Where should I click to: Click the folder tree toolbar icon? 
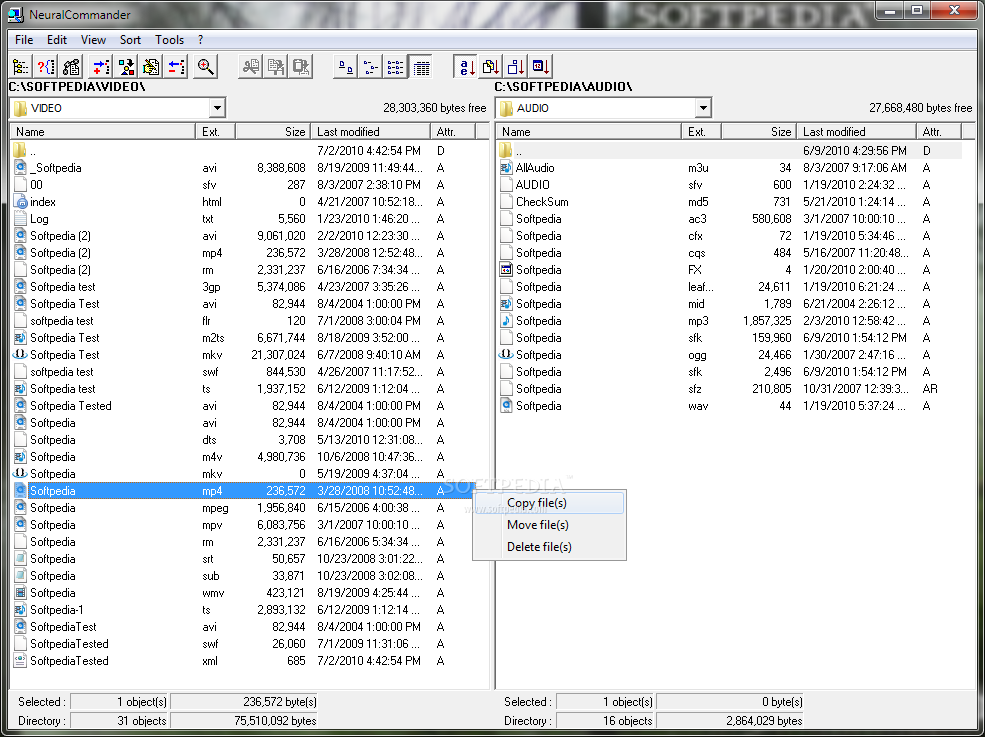point(21,66)
